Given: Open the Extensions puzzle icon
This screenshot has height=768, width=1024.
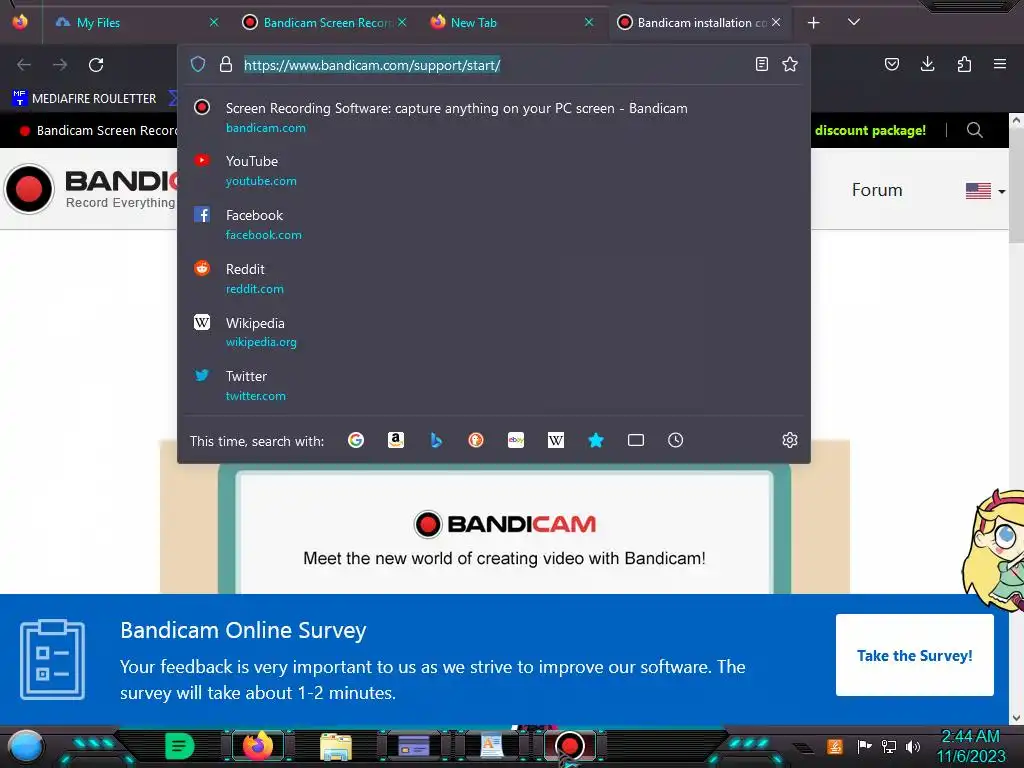Looking at the screenshot, I should (964, 64).
